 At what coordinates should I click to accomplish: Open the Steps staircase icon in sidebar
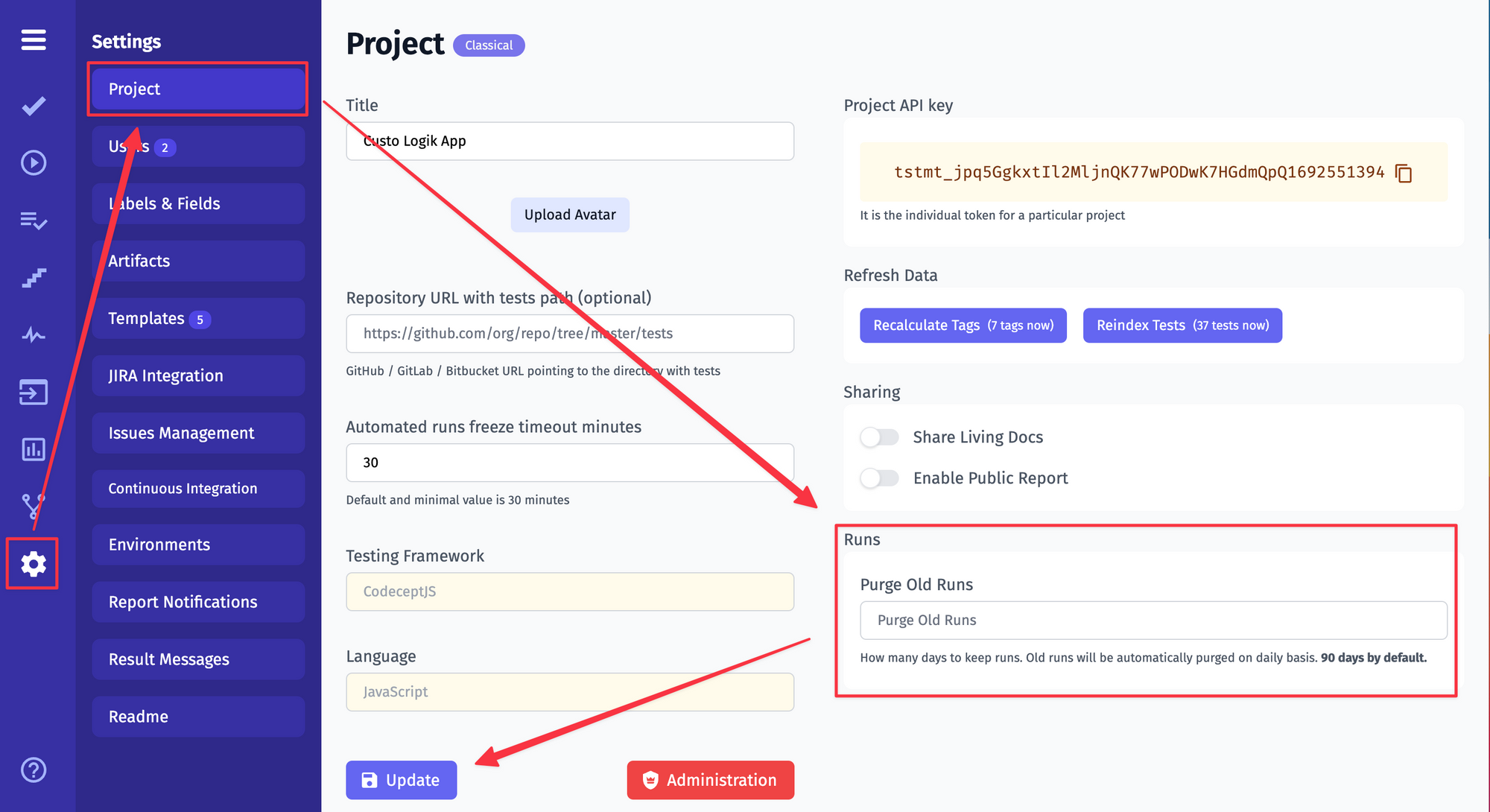point(34,278)
